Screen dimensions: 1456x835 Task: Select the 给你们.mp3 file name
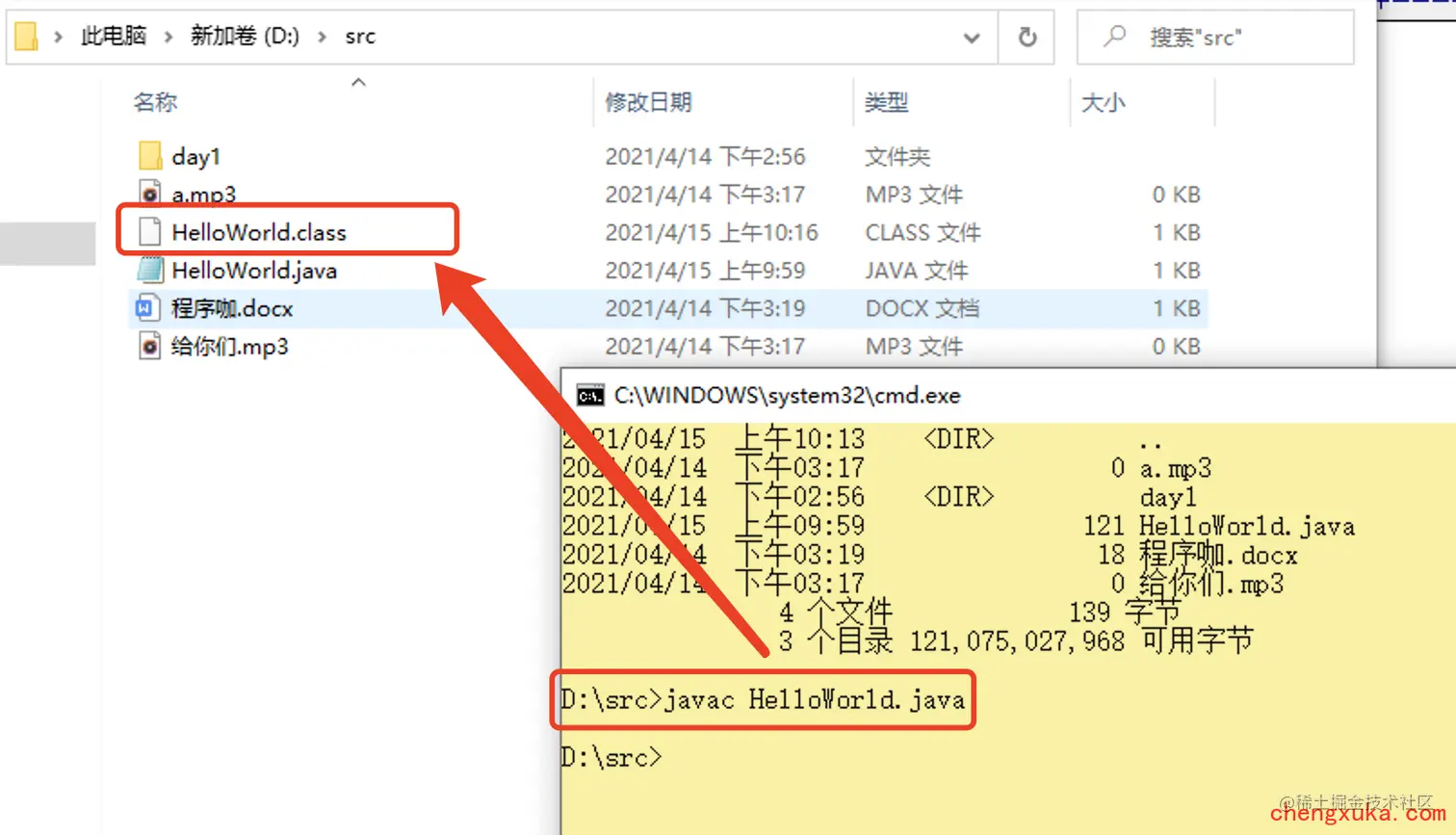tap(230, 347)
